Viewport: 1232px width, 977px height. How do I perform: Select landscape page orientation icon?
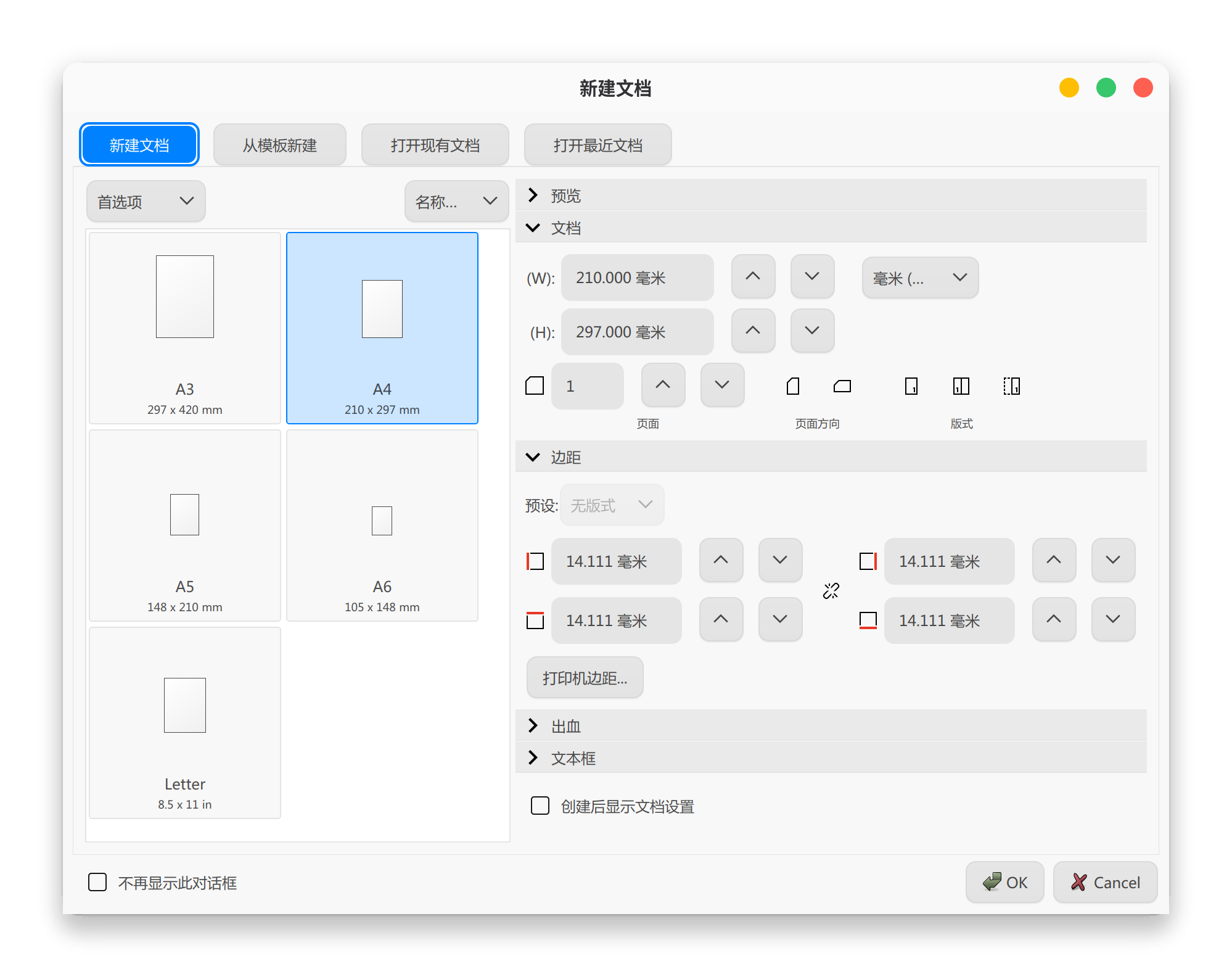[842, 386]
